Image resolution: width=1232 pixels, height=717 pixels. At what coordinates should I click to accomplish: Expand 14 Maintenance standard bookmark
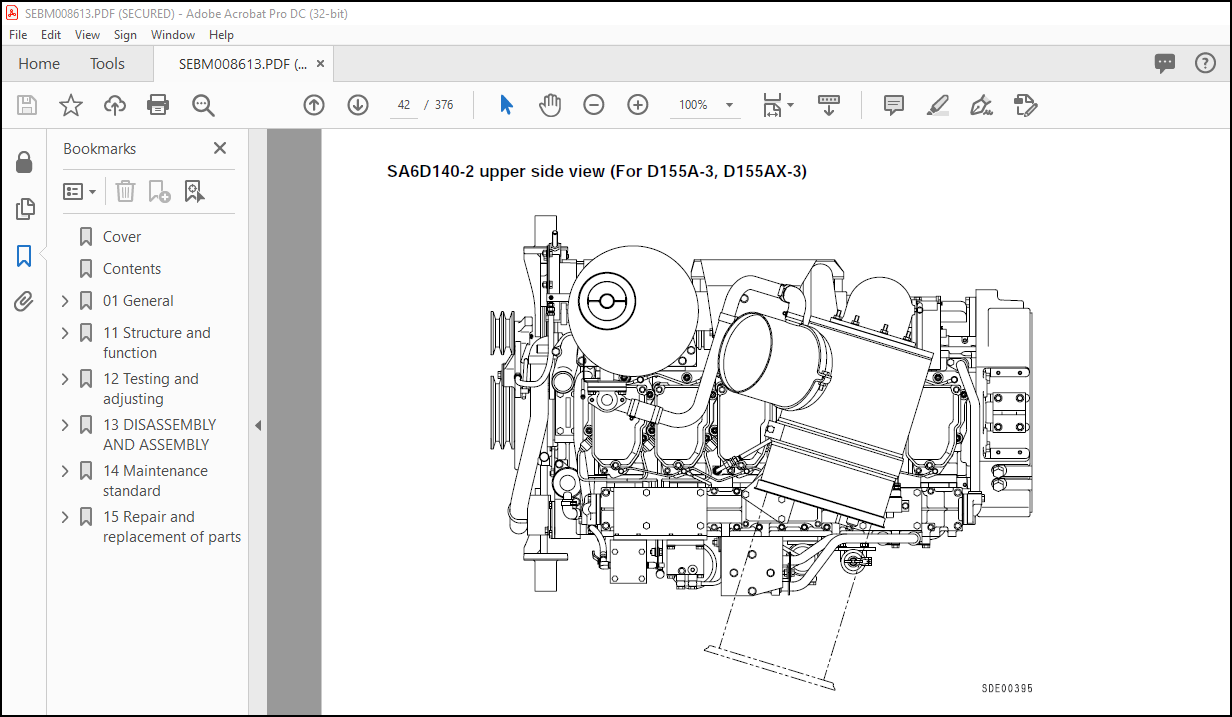point(65,471)
